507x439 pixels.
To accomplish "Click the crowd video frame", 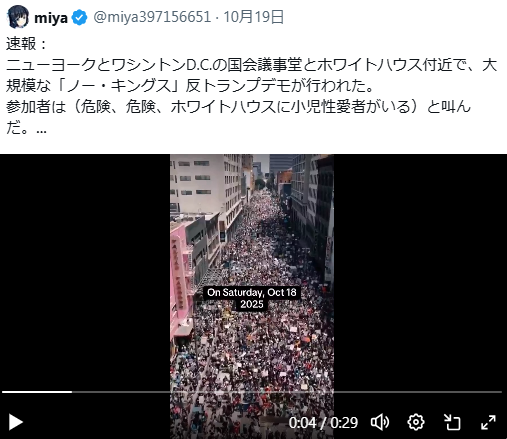I will click(252, 233).
